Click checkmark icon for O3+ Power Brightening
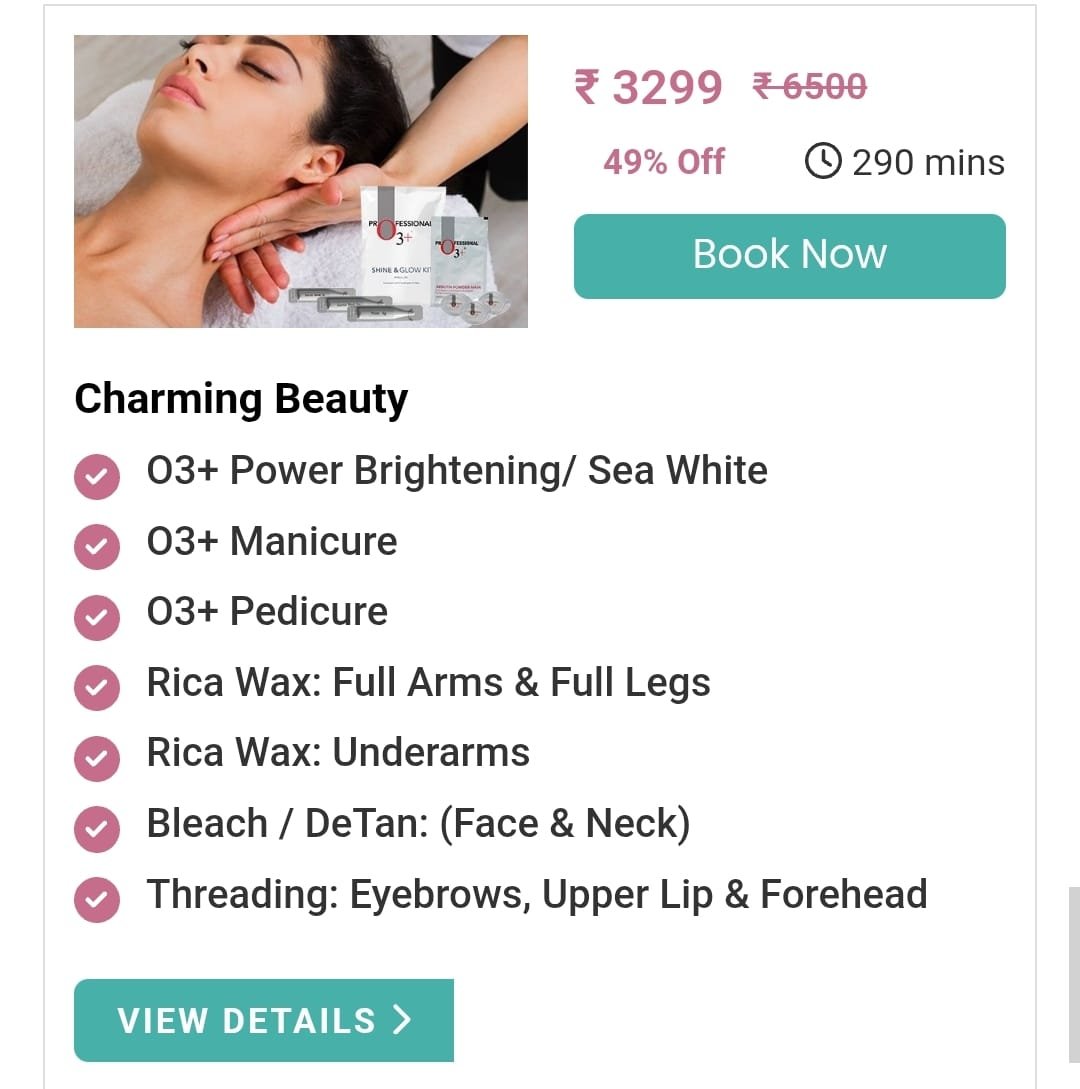Viewport: 1080px width, 1089px height. 97,476
